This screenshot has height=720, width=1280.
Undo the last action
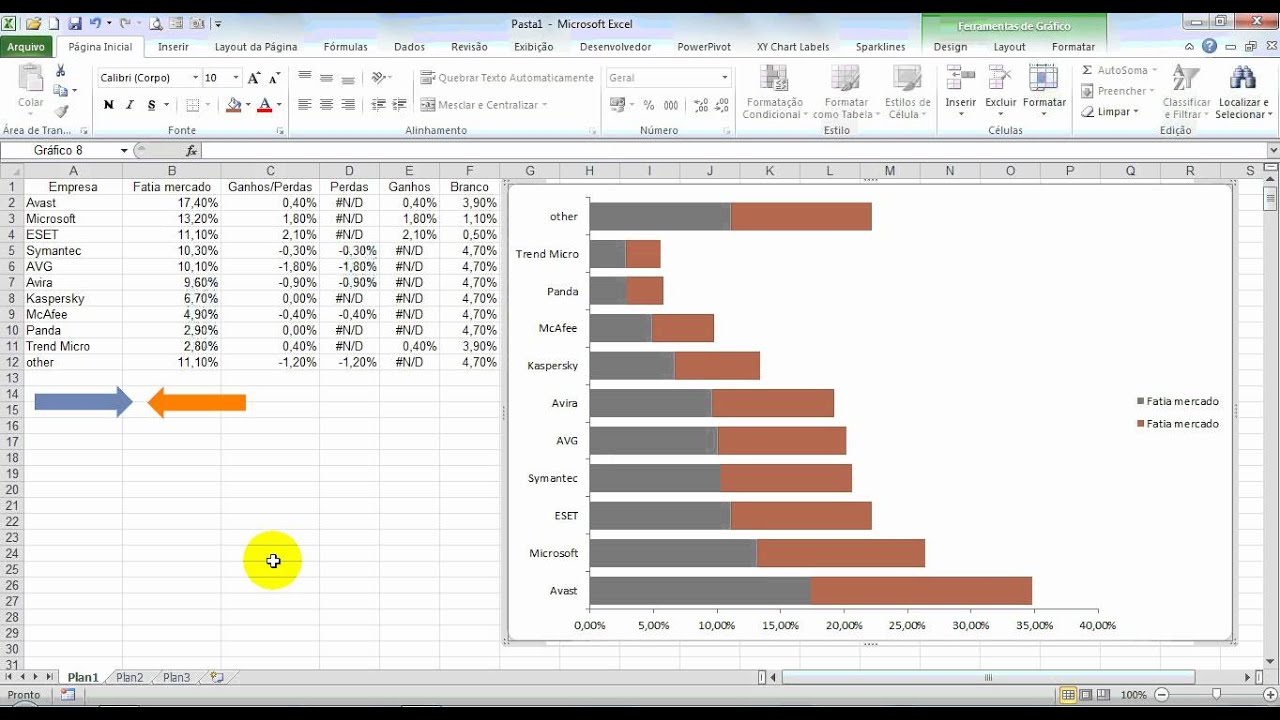coord(95,23)
